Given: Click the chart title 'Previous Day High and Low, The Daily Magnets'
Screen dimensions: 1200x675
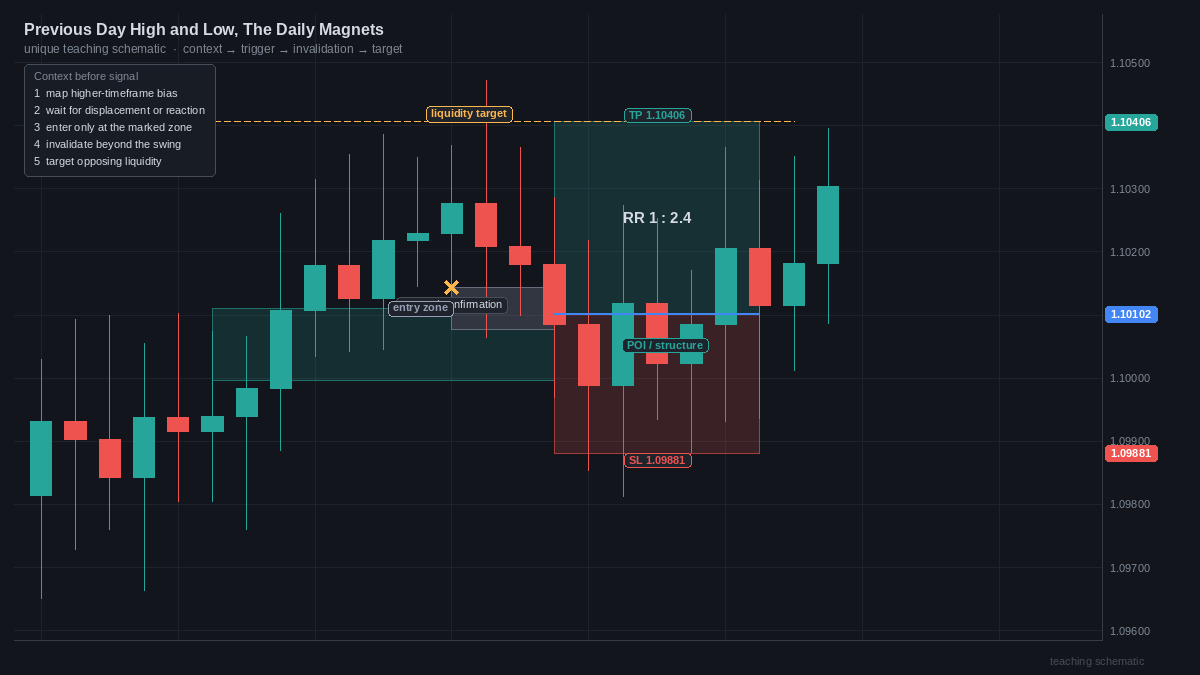Looking at the screenshot, I should pyautogui.click(x=204, y=30).
